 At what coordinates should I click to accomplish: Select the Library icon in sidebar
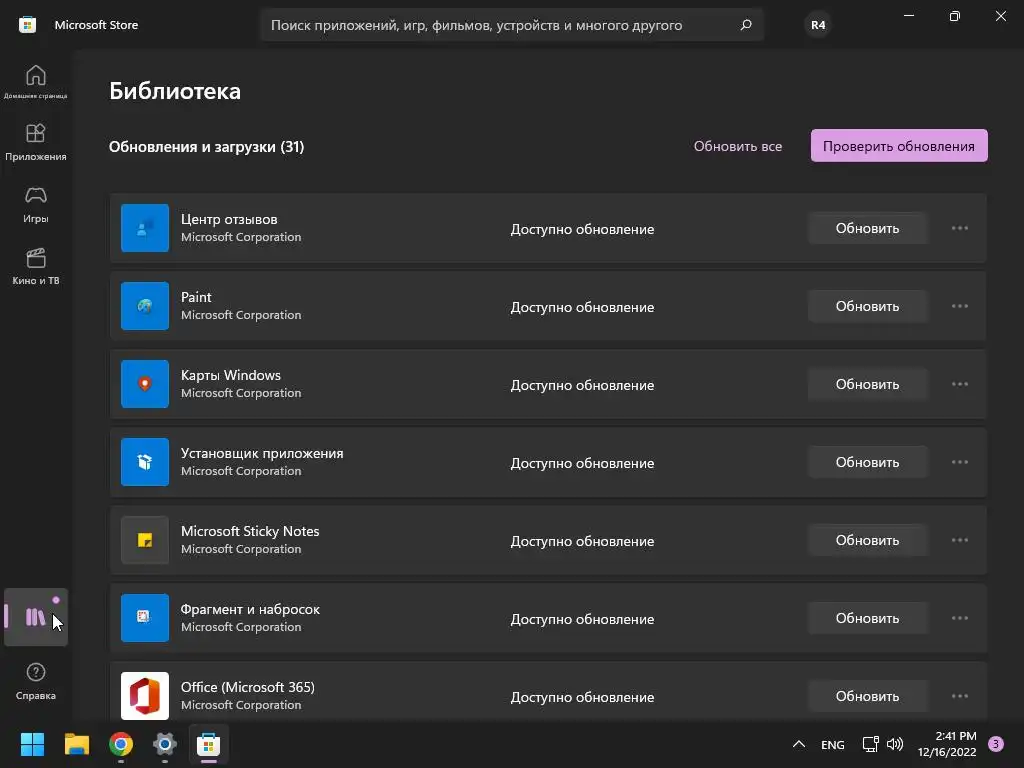(35, 616)
